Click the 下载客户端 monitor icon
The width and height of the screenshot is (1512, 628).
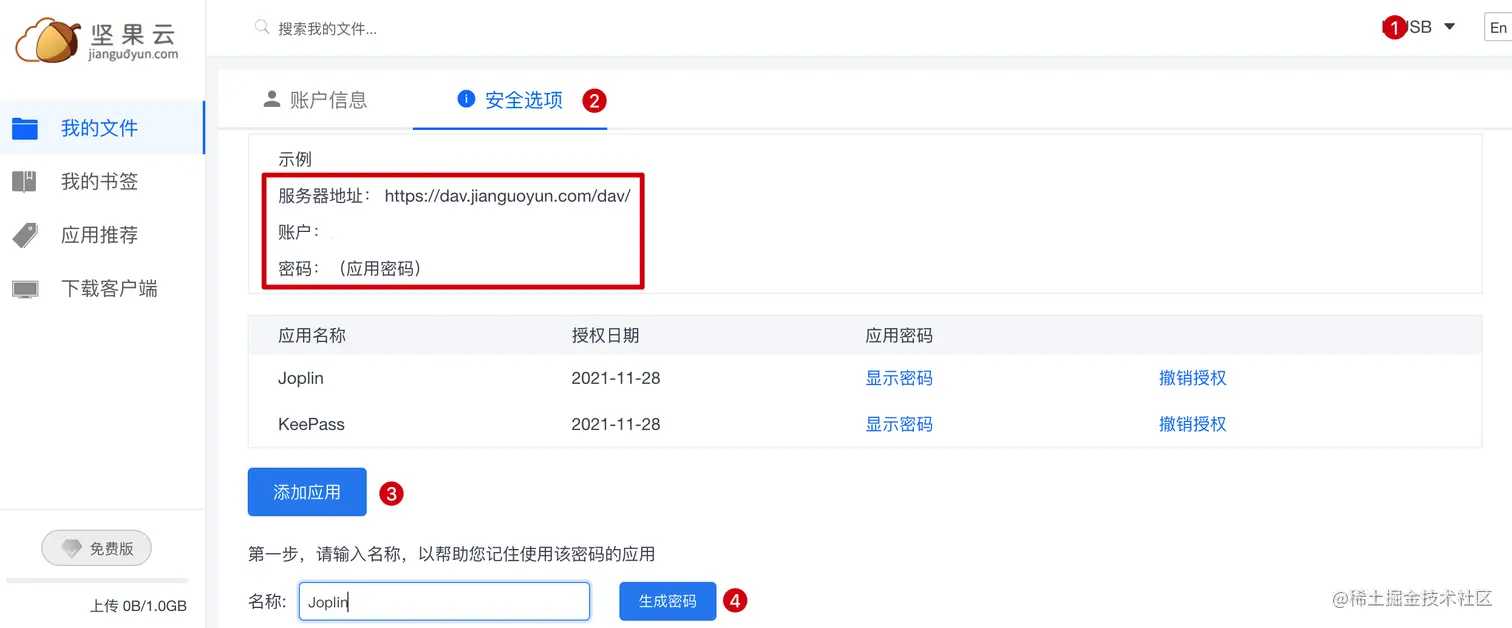(x=25, y=289)
